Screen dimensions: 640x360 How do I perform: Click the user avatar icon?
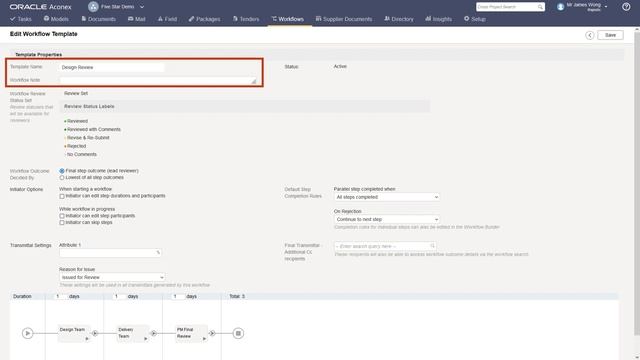(561, 7)
